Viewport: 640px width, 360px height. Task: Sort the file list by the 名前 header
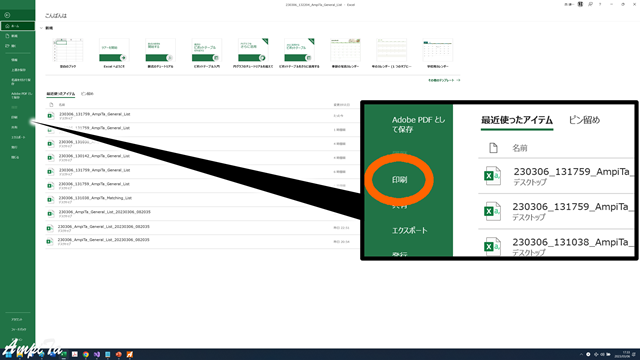(x=62, y=105)
